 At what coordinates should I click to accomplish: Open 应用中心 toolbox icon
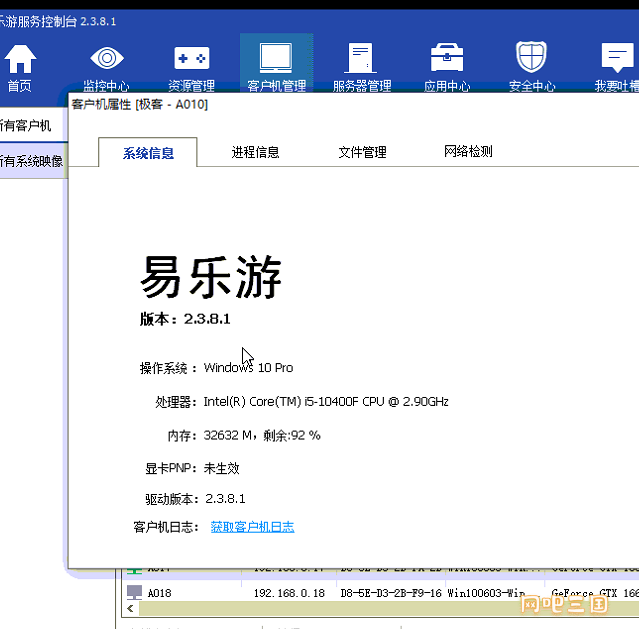coord(446,58)
